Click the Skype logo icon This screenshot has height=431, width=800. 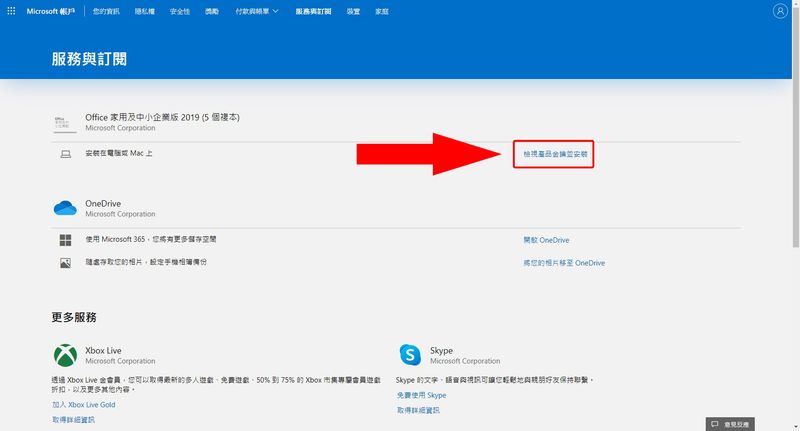pos(410,355)
